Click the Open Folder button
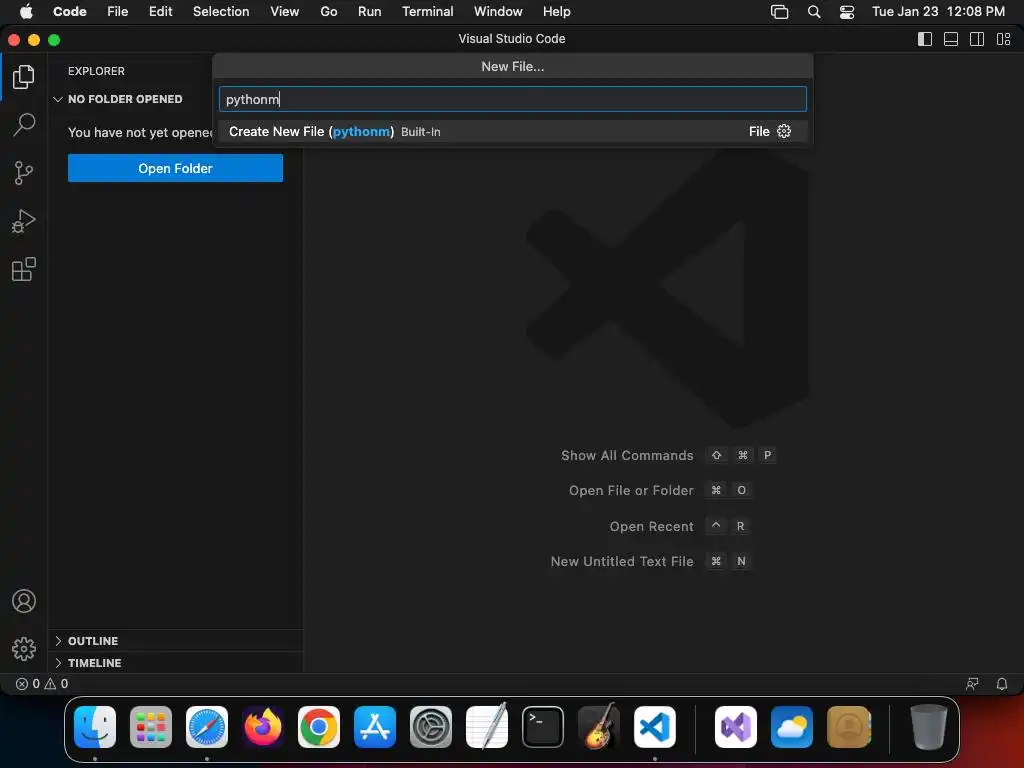 coord(175,168)
